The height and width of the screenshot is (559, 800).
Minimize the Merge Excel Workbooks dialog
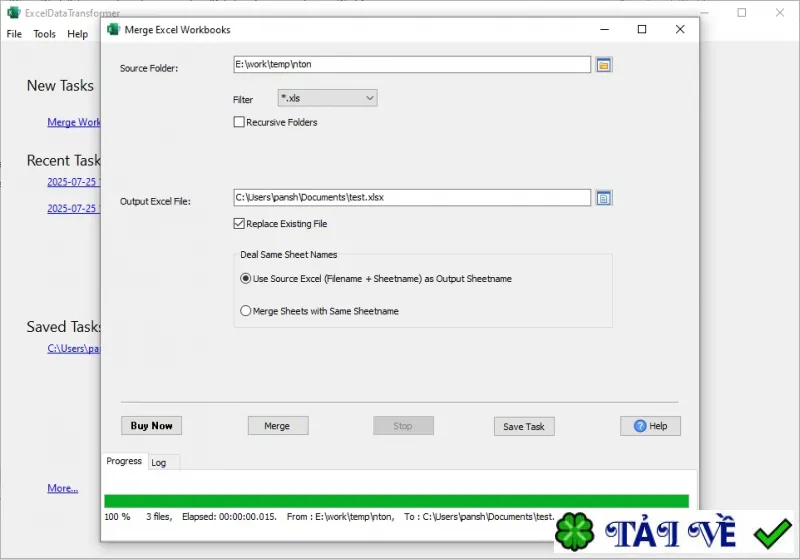[x=605, y=29]
